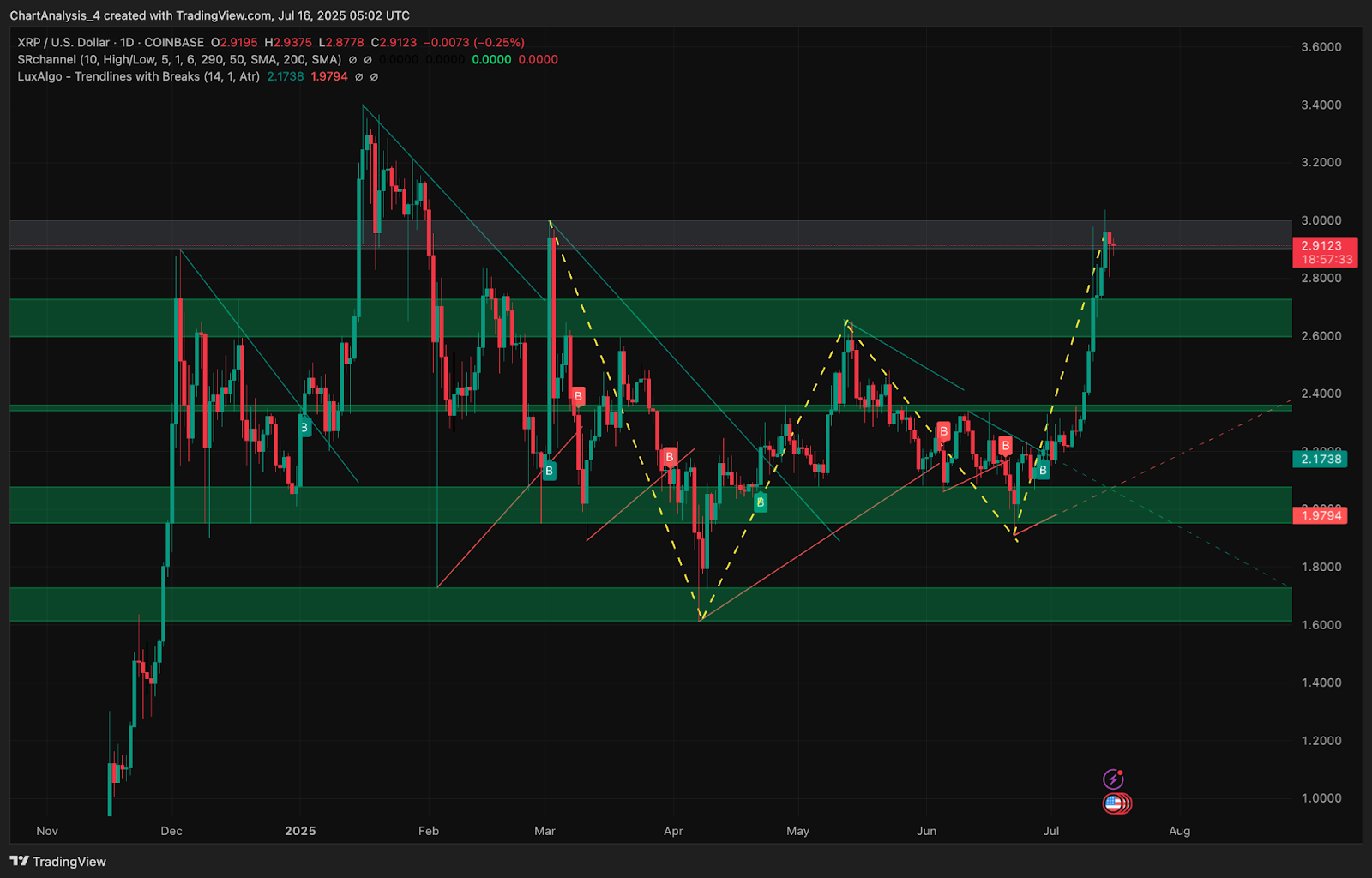
Task: Click the purple lightning news event icon
Action: click(x=1113, y=779)
